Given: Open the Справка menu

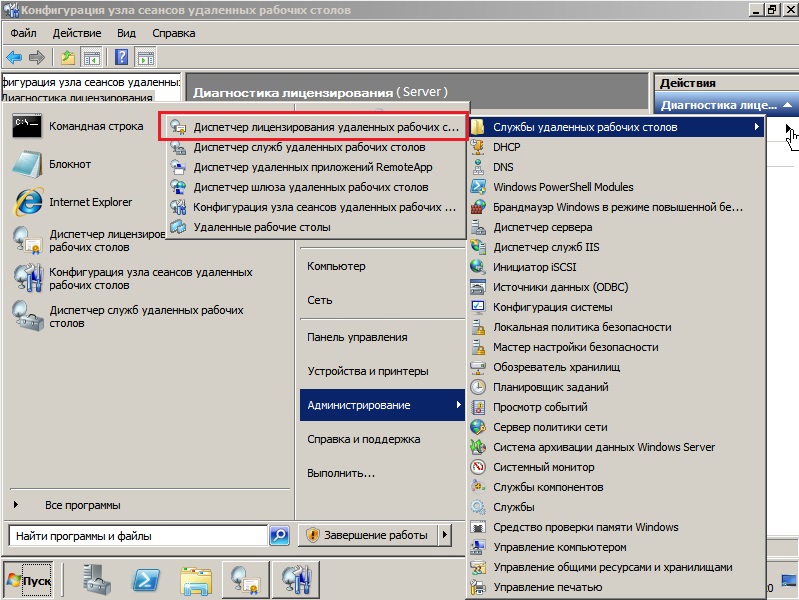Looking at the screenshot, I should coord(174,33).
